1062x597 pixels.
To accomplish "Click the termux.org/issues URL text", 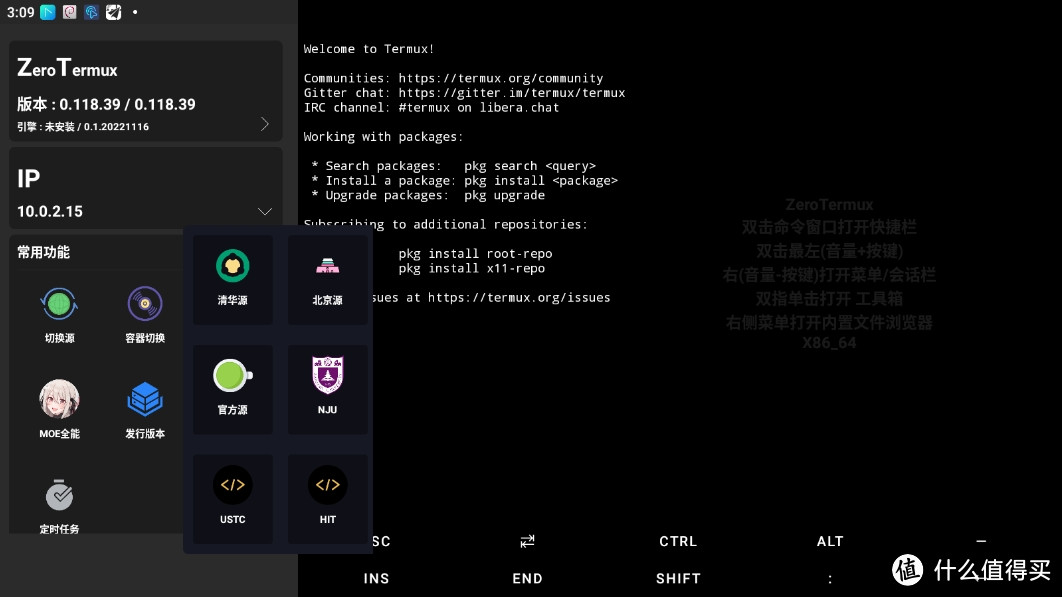I will 519,297.
